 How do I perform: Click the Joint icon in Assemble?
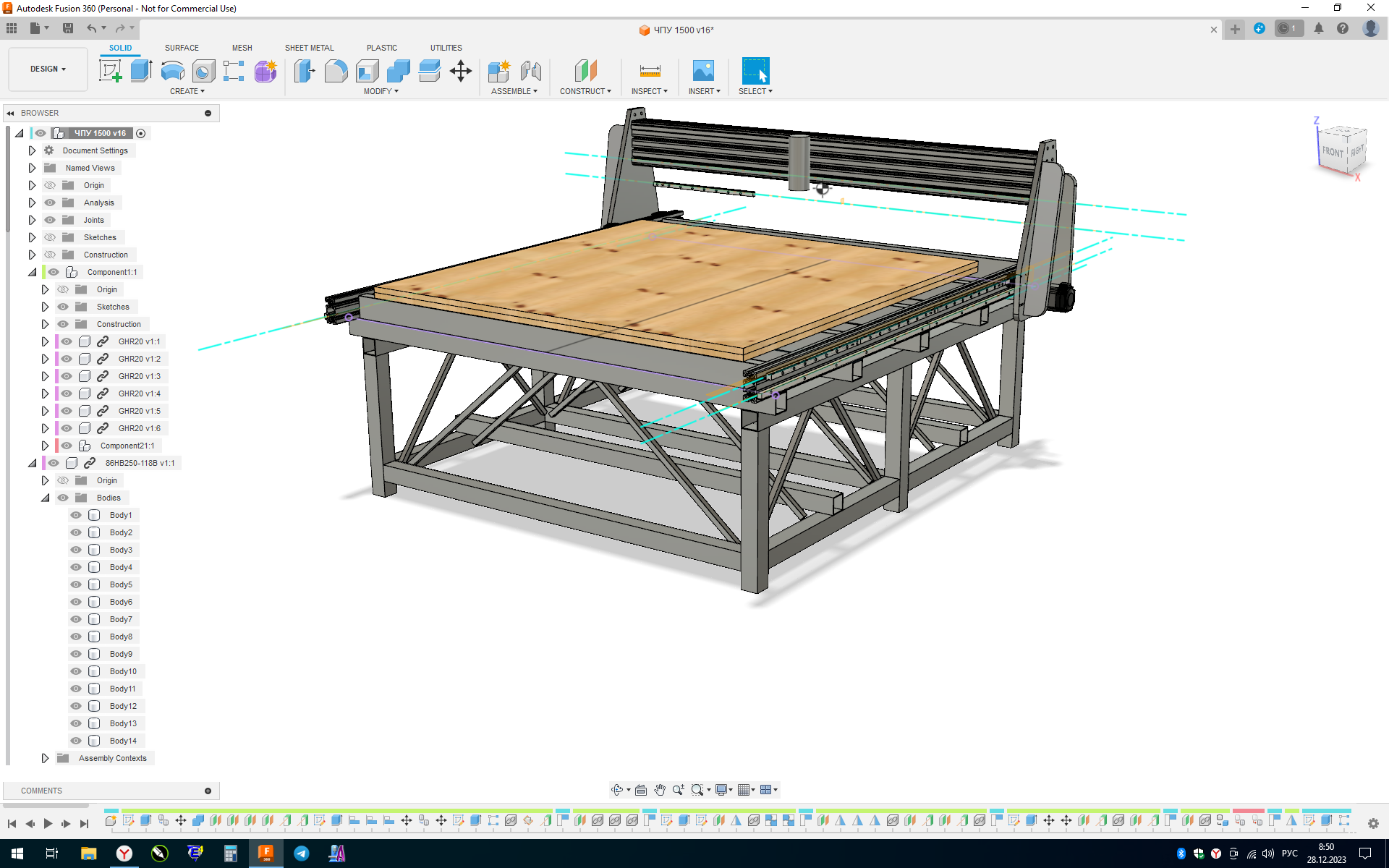click(531, 71)
